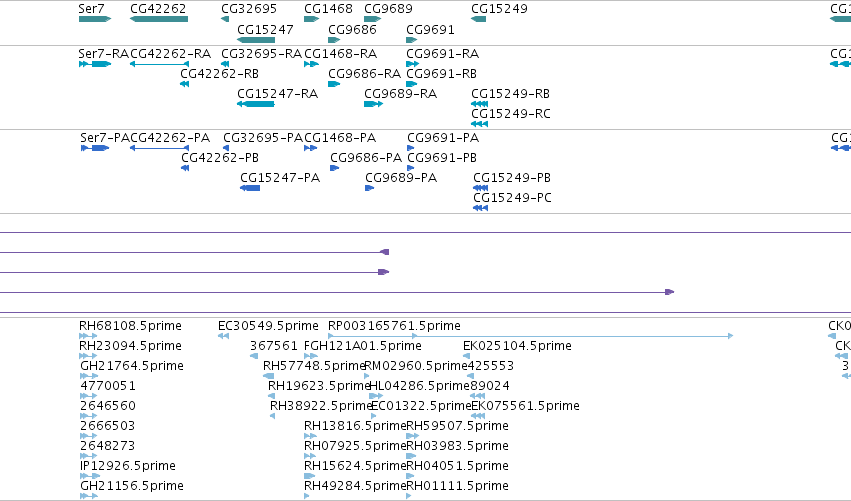Click the CG9686 gene label
Image resolution: width=851 pixels, height=501 pixels.
352,29
